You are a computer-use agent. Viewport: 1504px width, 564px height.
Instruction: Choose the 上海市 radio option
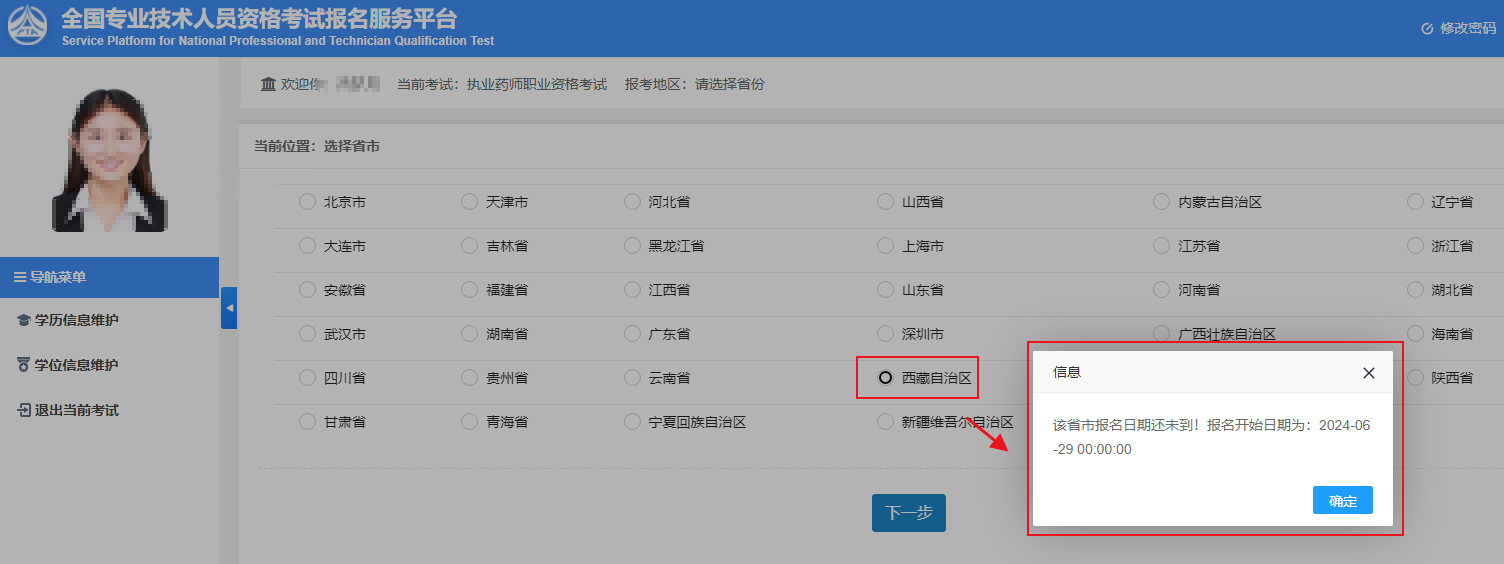pos(885,246)
